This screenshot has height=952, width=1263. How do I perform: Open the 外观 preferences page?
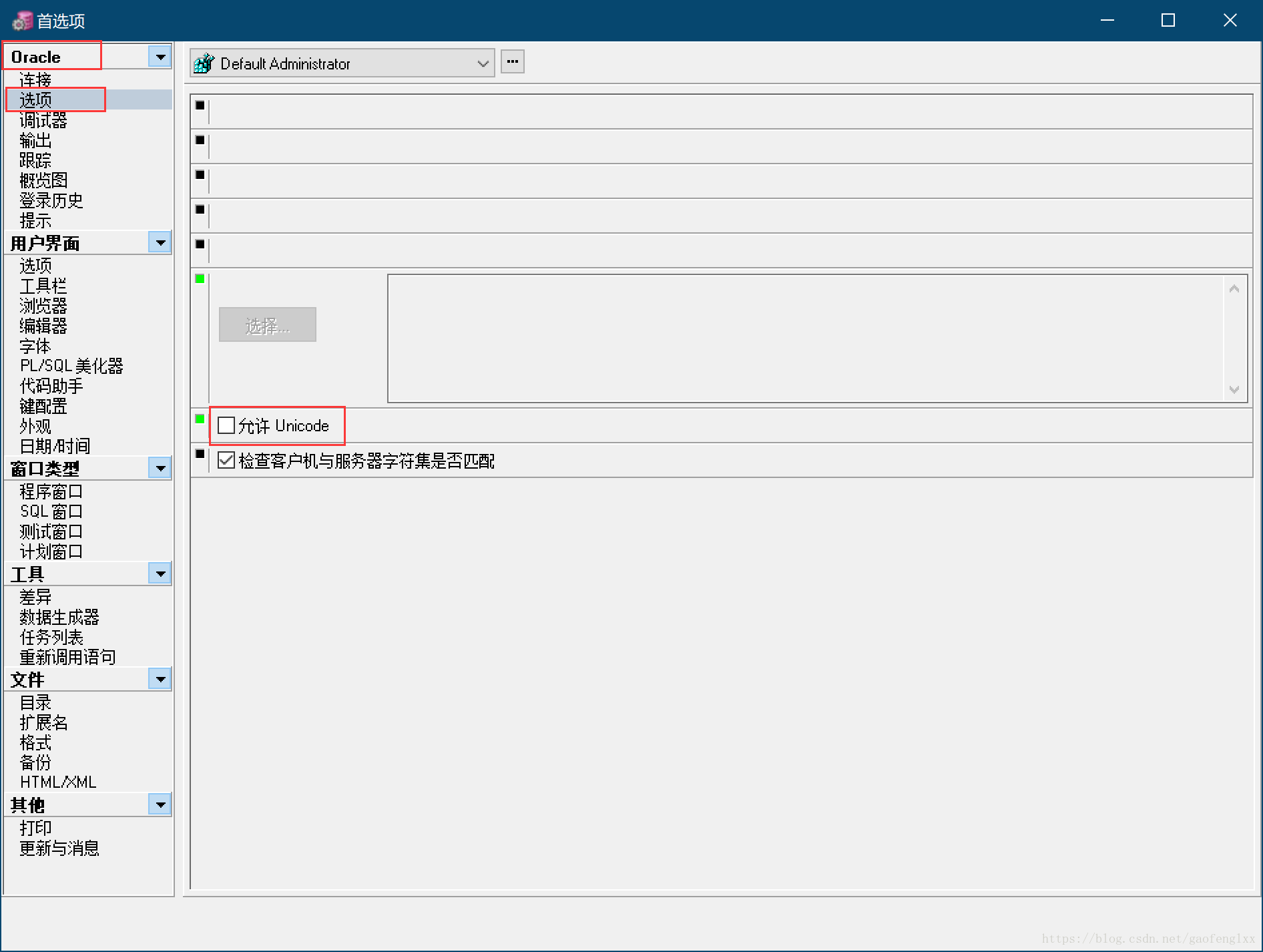(35, 426)
